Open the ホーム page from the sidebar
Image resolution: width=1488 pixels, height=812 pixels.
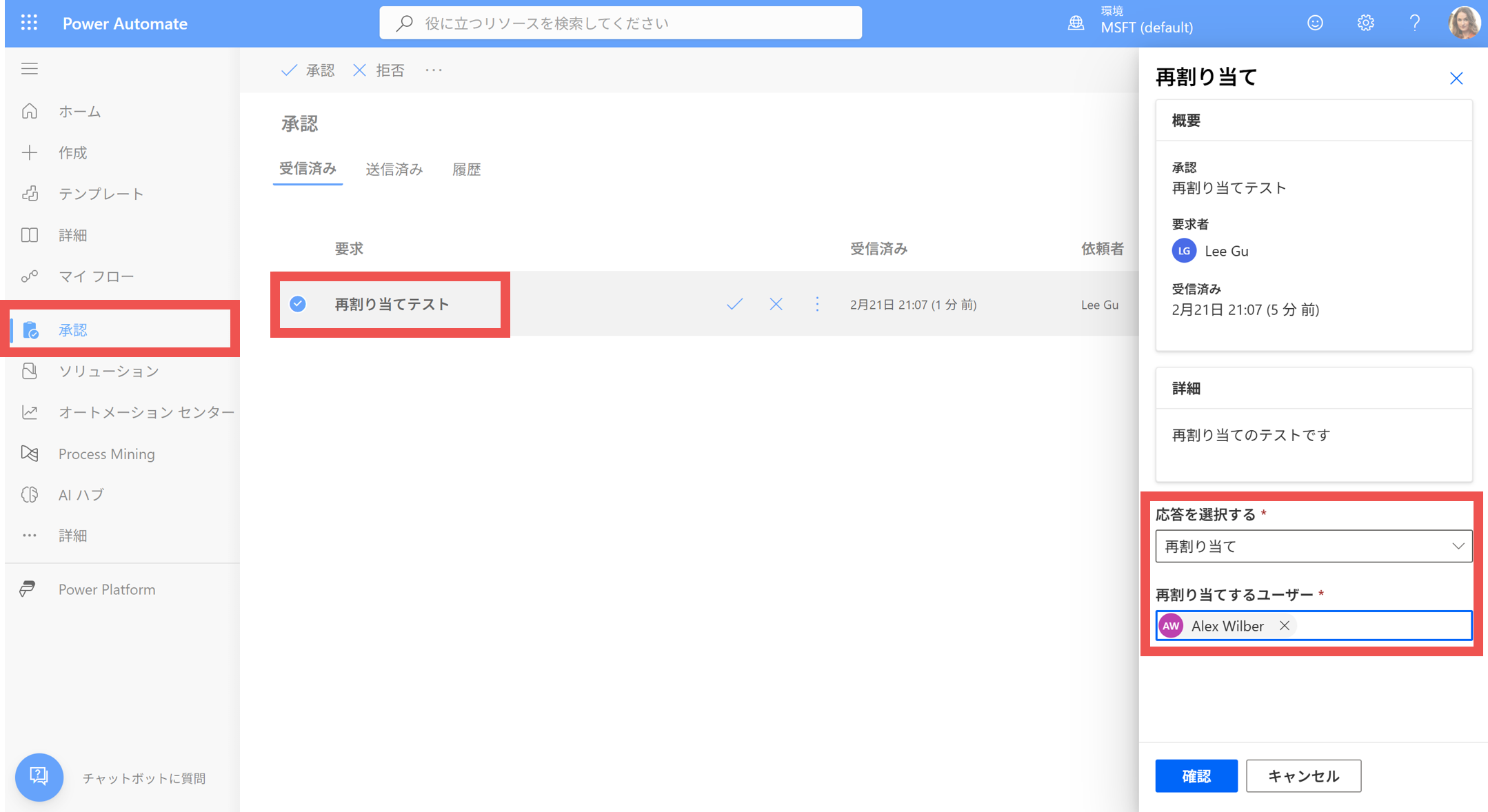click(x=79, y=111)
